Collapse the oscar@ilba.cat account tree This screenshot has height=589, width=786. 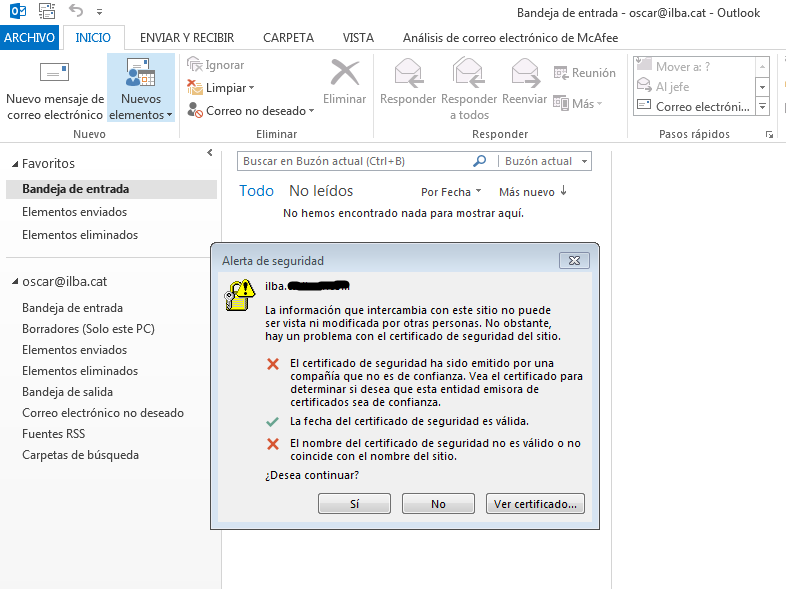(15, 282)
